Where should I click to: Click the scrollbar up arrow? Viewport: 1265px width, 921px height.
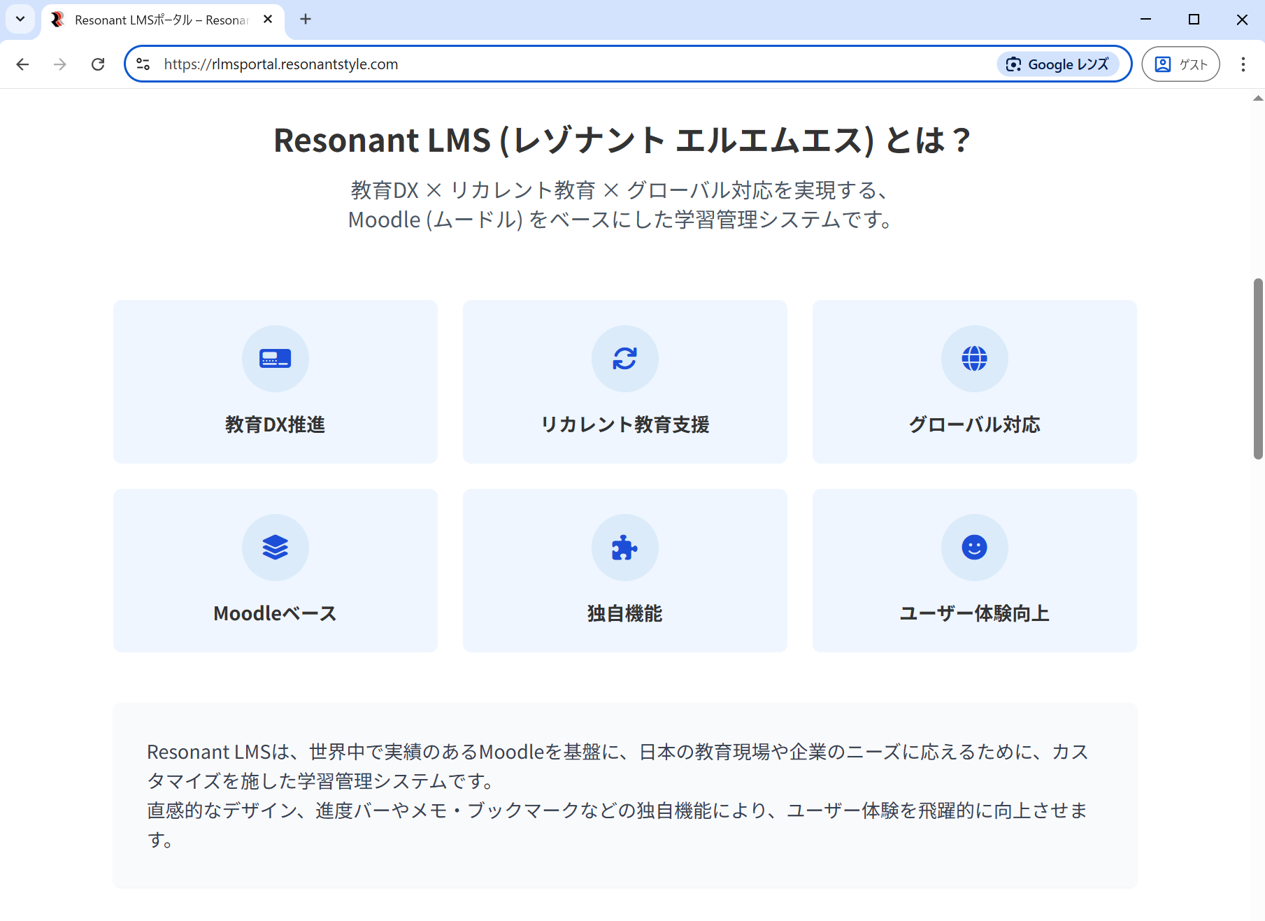tap(1258, 98)
